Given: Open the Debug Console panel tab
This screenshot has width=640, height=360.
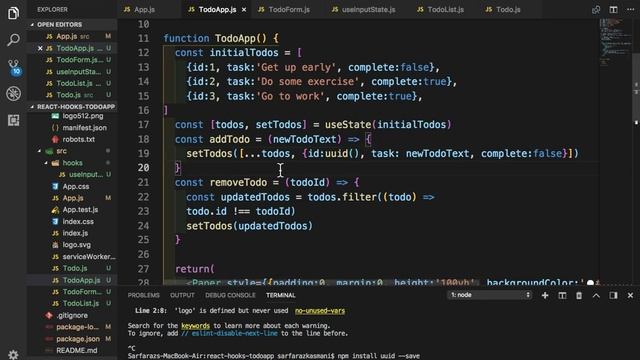Looking at the screenshot, I should (230, 295).
